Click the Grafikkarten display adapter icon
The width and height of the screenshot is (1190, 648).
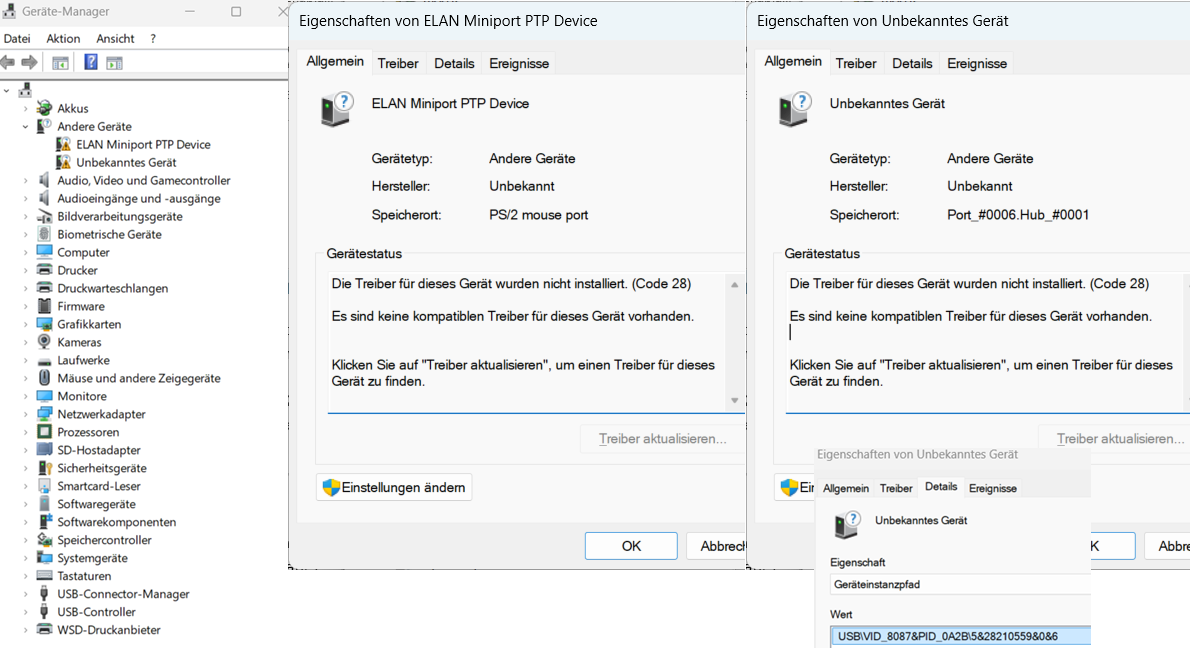tap(45, 324)
